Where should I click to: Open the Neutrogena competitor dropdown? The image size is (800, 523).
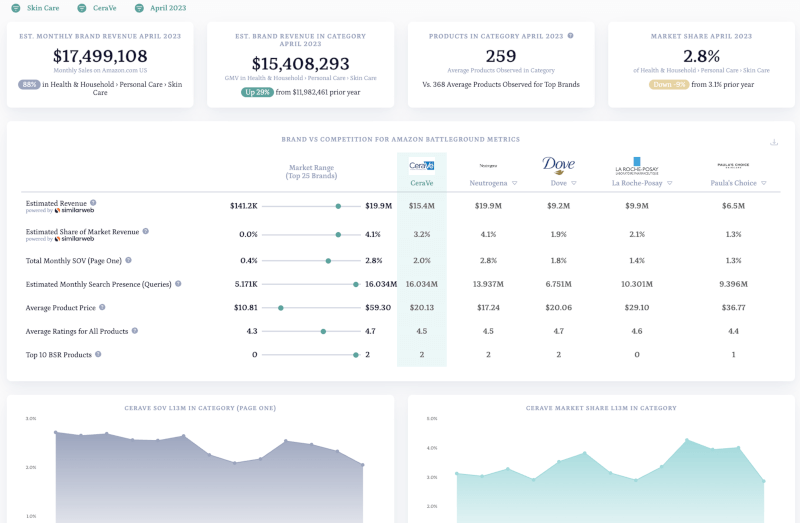[523, 183]
